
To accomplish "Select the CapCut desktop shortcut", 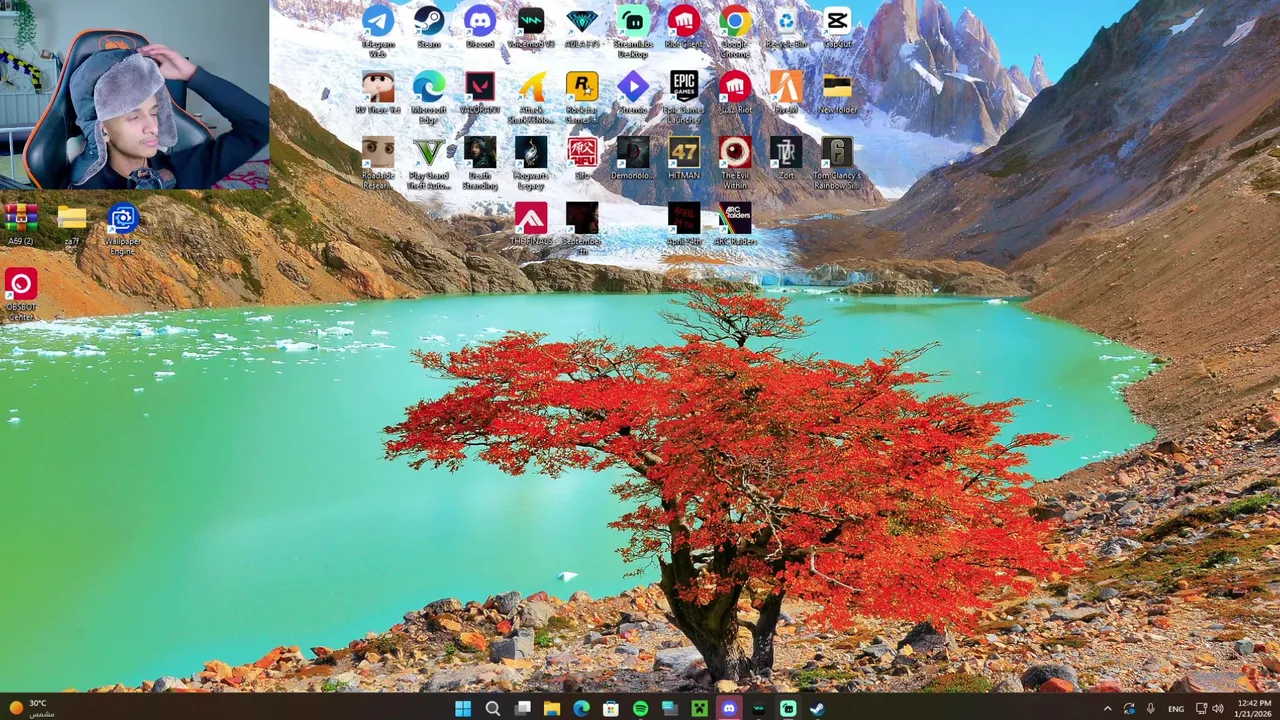I will coord(837,27).
